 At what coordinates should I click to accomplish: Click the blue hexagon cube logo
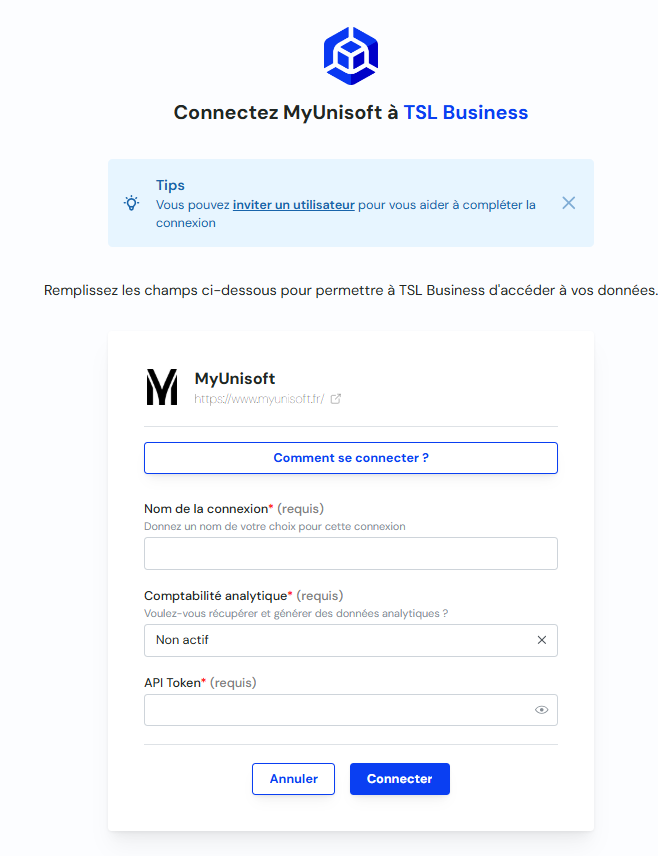click(350, 56)
